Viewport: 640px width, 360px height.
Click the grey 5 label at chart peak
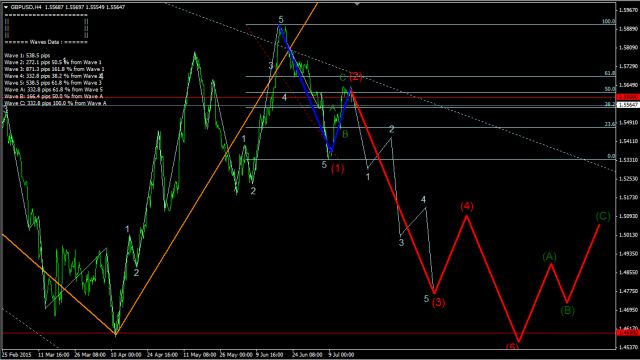coord(281,20)
